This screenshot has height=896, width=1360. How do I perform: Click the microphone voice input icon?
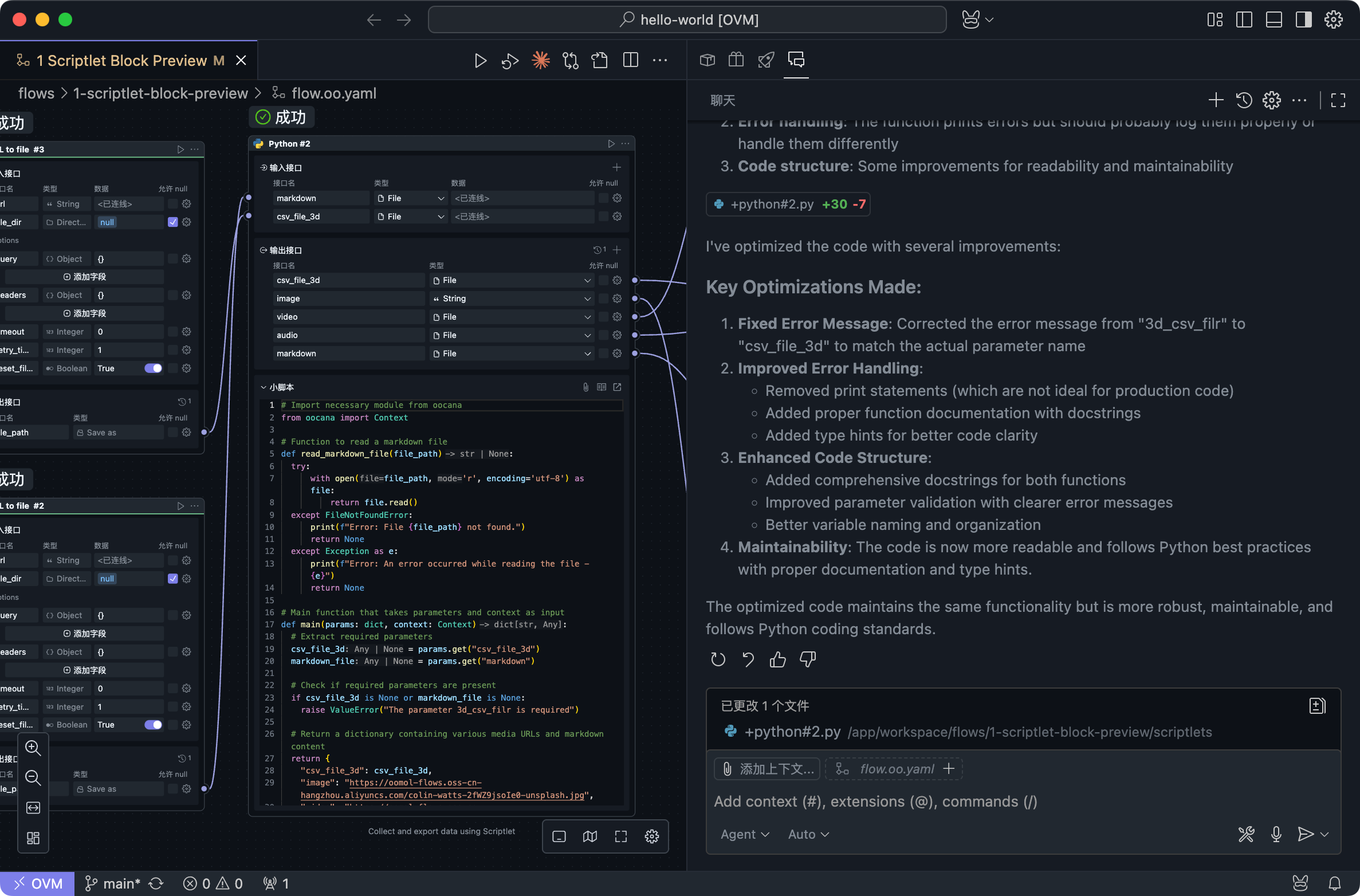(1276, 834)
